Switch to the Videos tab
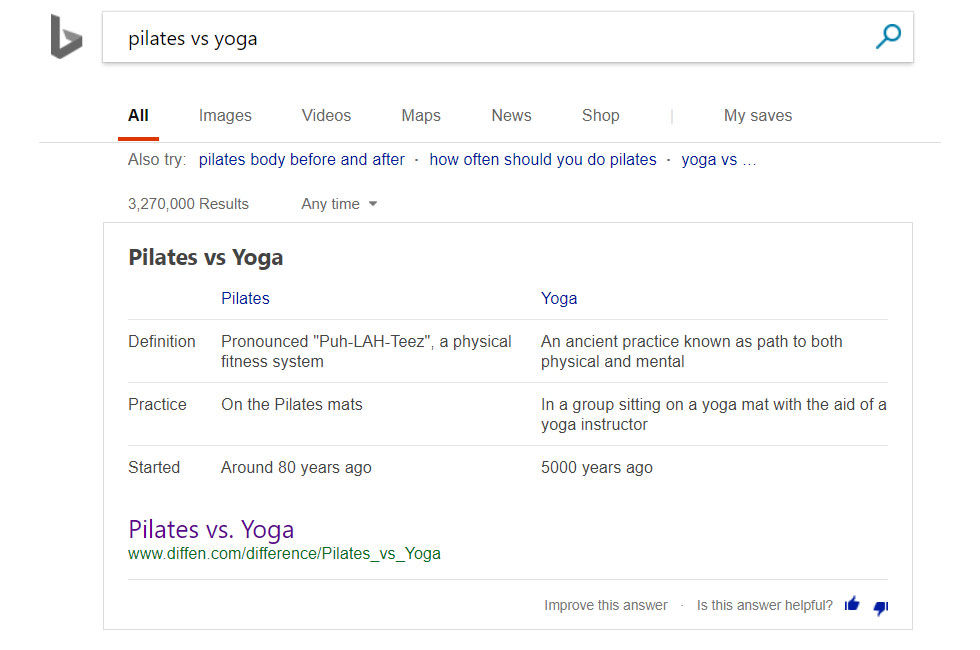This screenshot has height=650, width=980. pyautogui.click(x=326, y=116)
